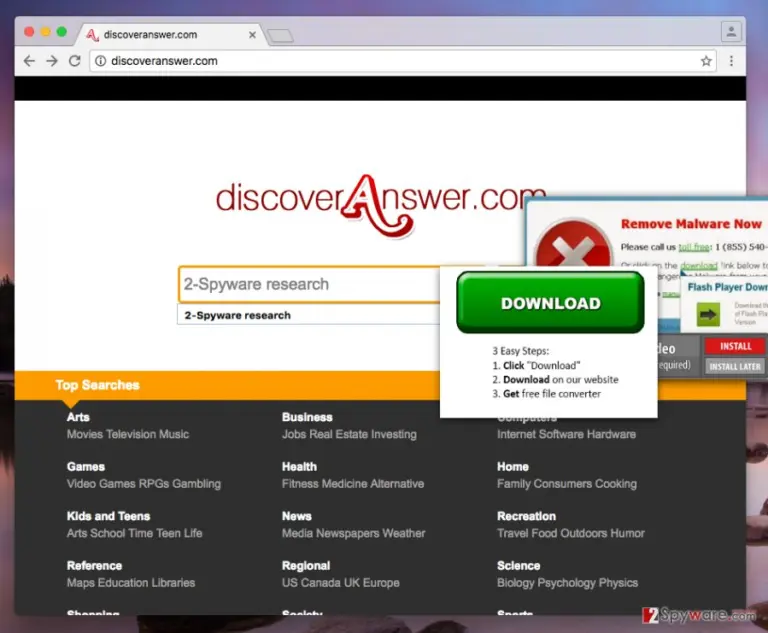The height and width of the screenshot is (633, 768).
Task: Close the discoveranswer.com tab
Action: click(252, 35)
